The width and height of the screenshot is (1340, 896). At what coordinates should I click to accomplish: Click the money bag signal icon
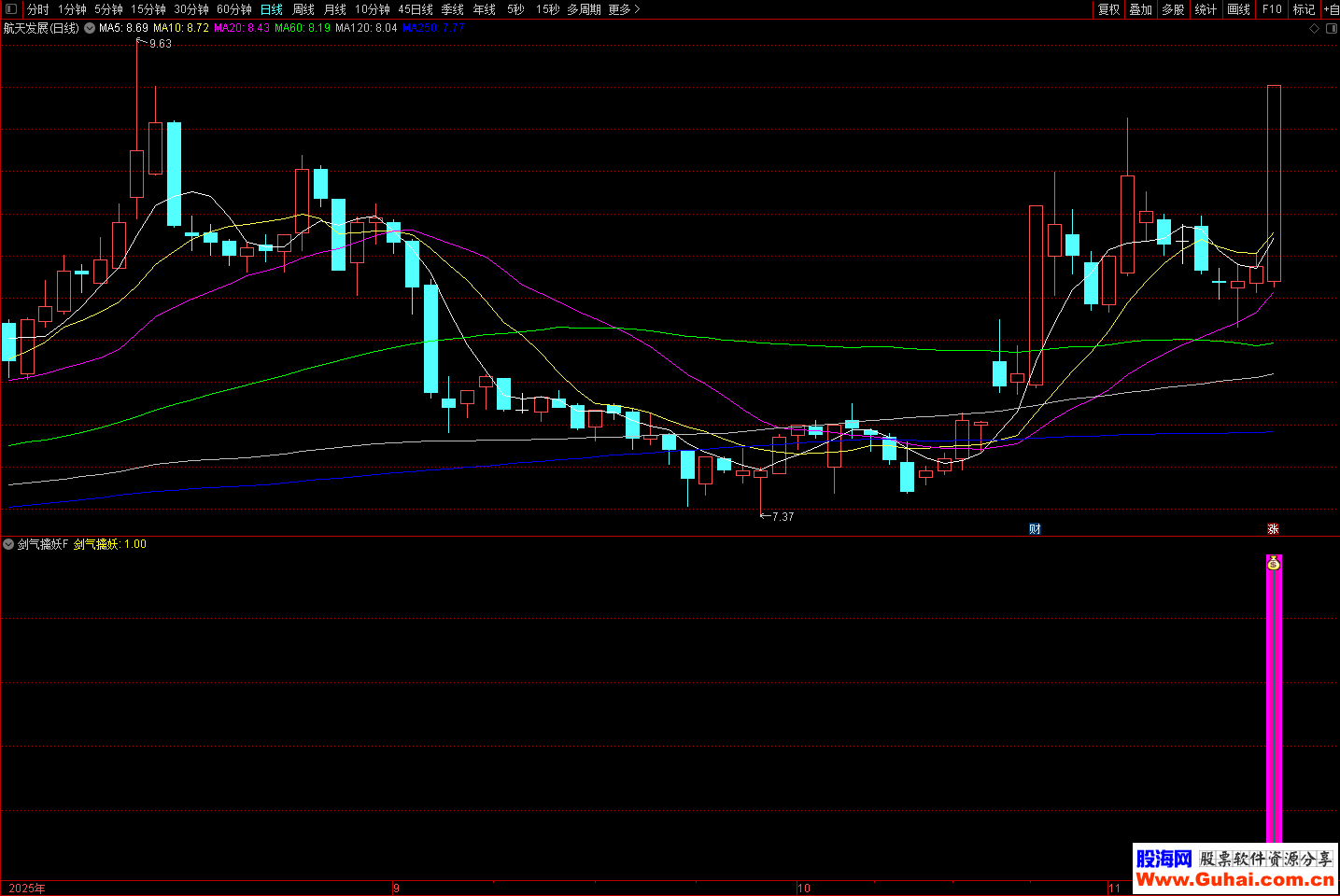[1274, 563]
